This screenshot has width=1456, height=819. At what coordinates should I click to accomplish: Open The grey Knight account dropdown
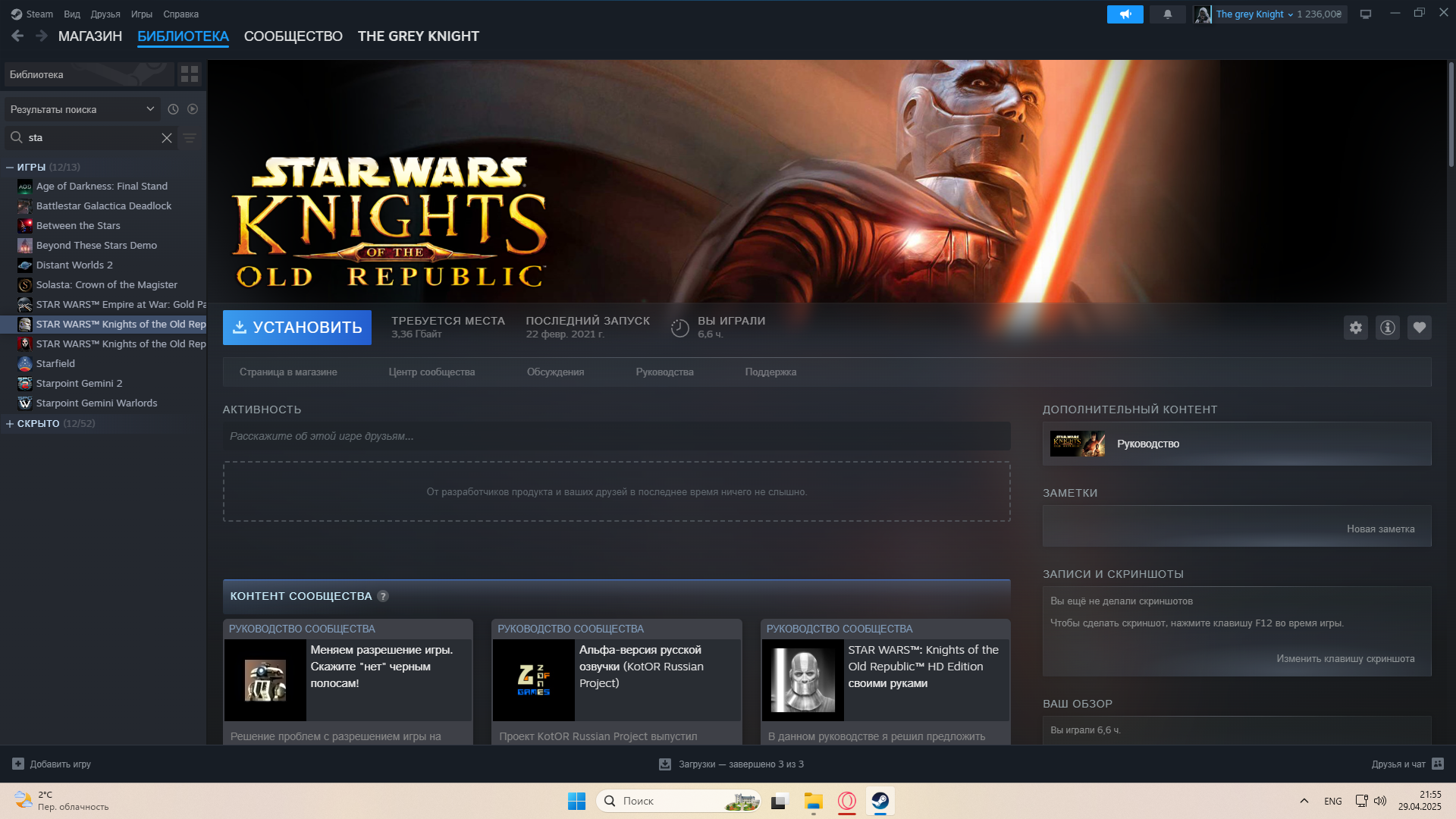[x=1254, y=14]
